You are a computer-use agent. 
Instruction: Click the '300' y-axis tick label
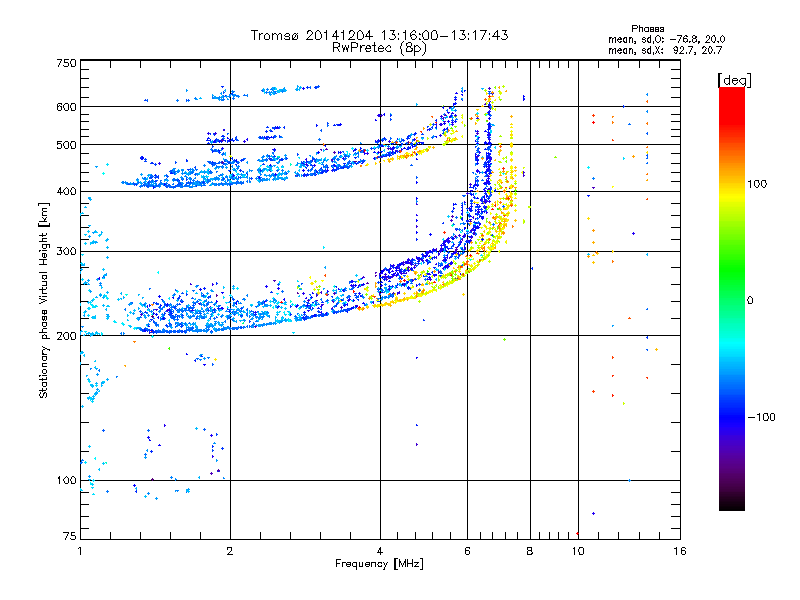click(x=67, y=252)
